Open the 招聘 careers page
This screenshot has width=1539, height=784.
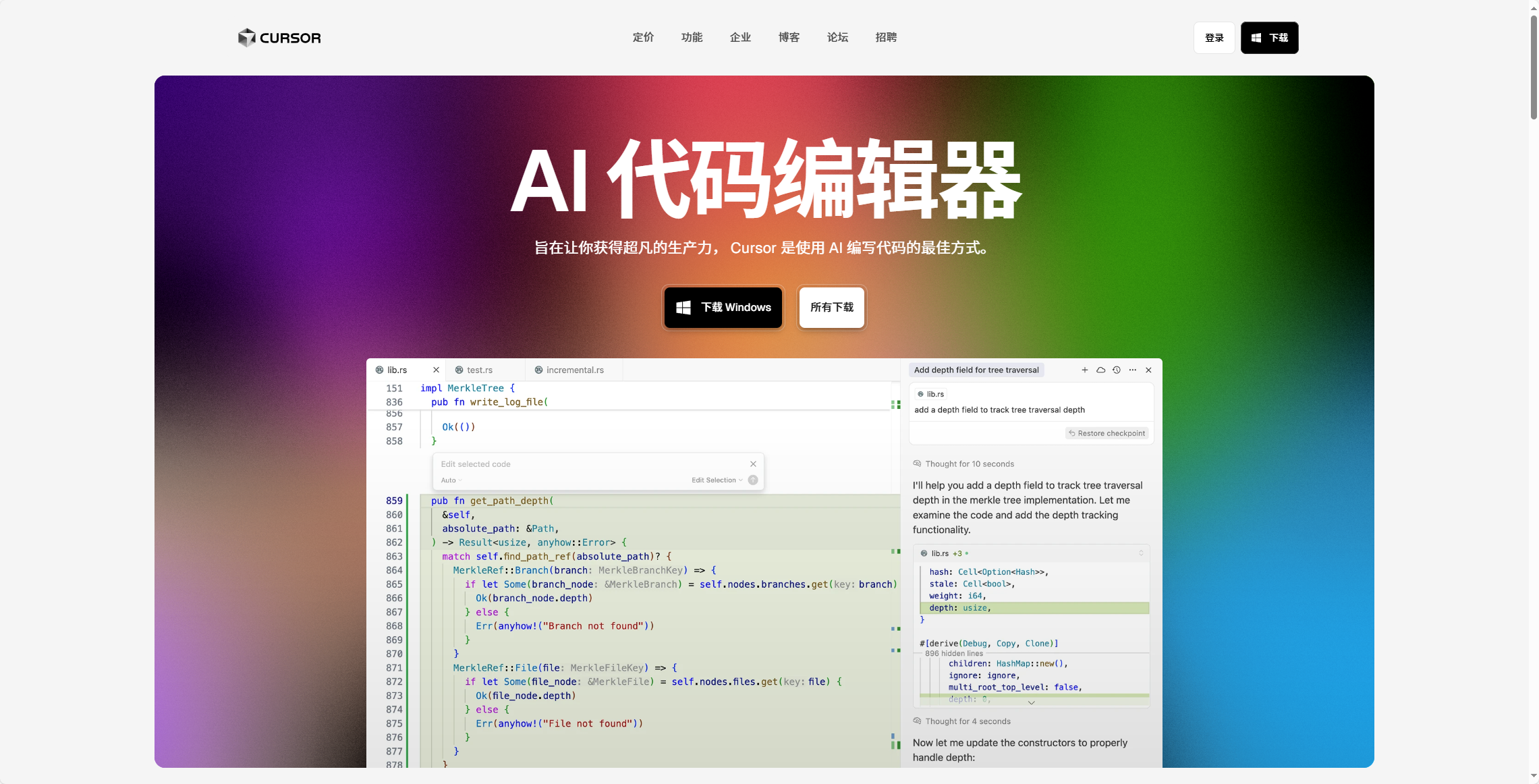pyautogui.click(x=886, y=37)
